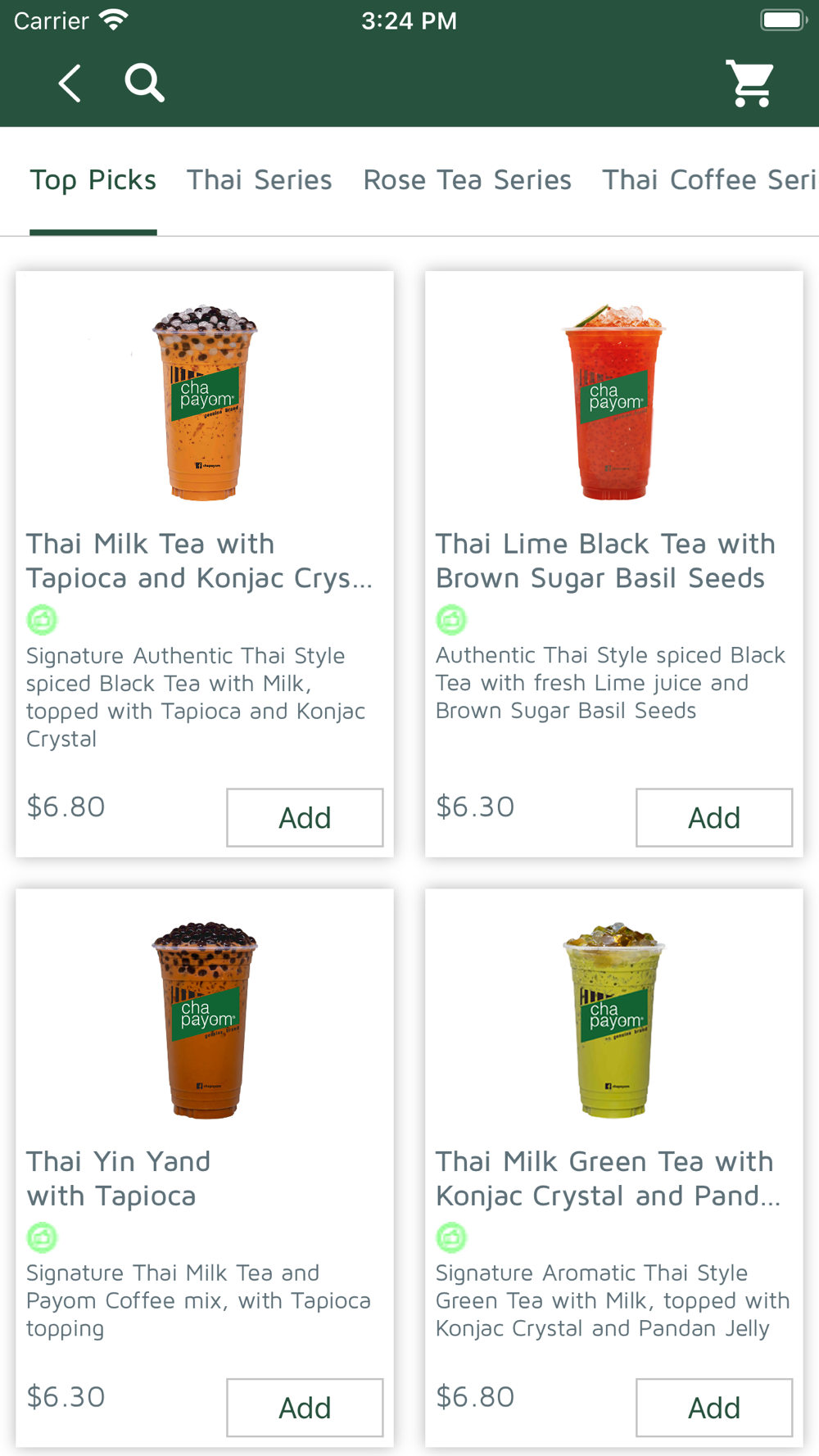Open Thai Lime Black Tea item title

coord(605,561)
